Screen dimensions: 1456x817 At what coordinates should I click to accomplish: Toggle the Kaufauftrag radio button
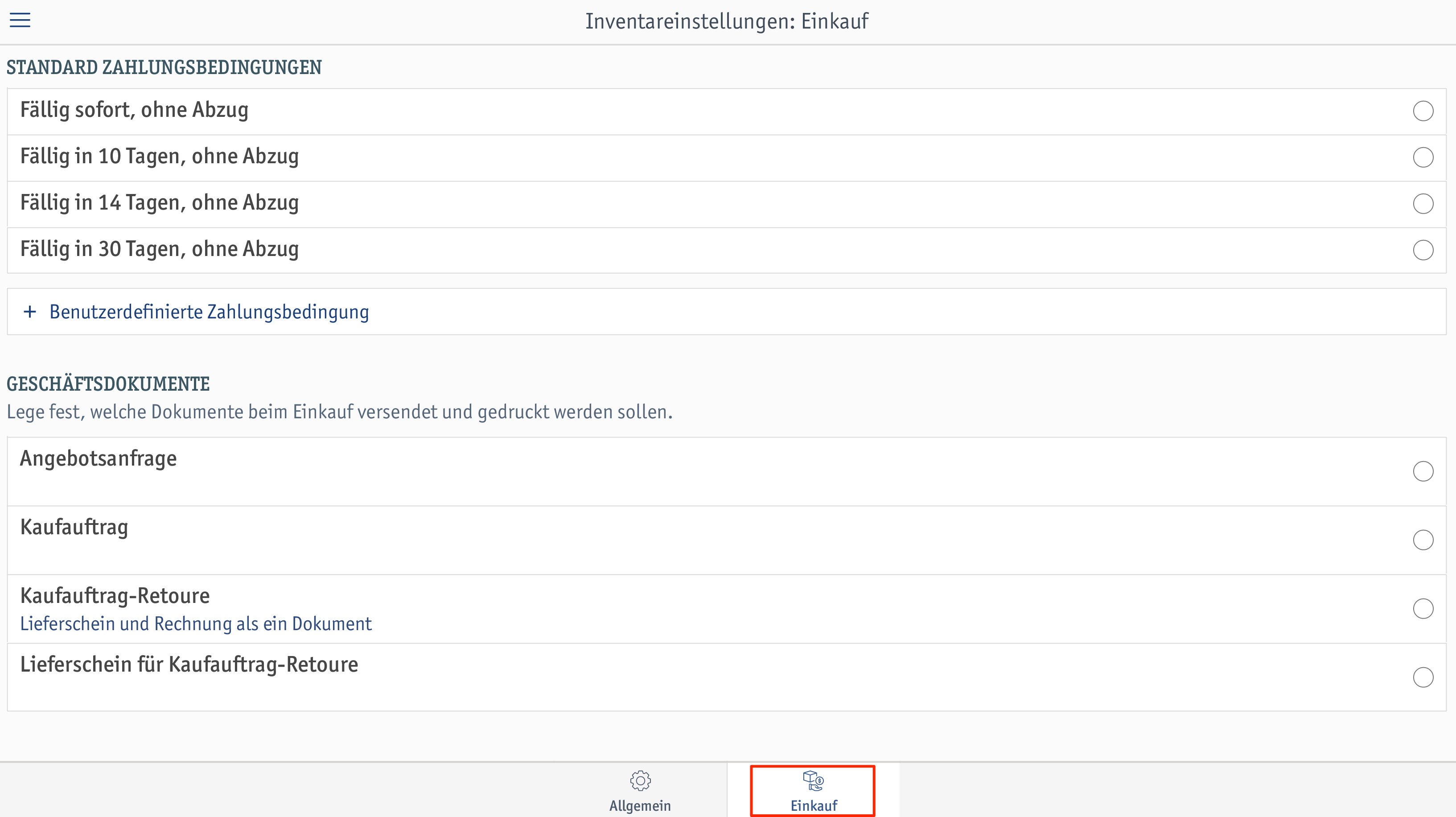[1423, 540]
